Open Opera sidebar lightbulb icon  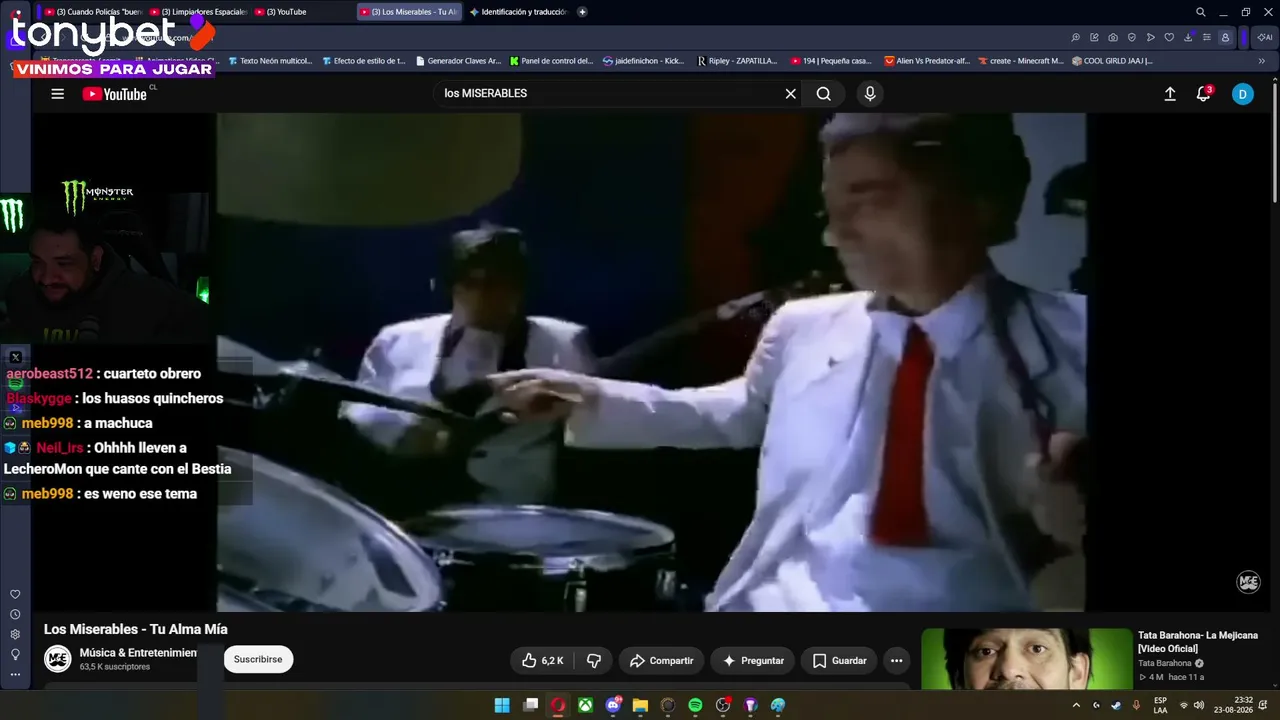coord(15,655)
